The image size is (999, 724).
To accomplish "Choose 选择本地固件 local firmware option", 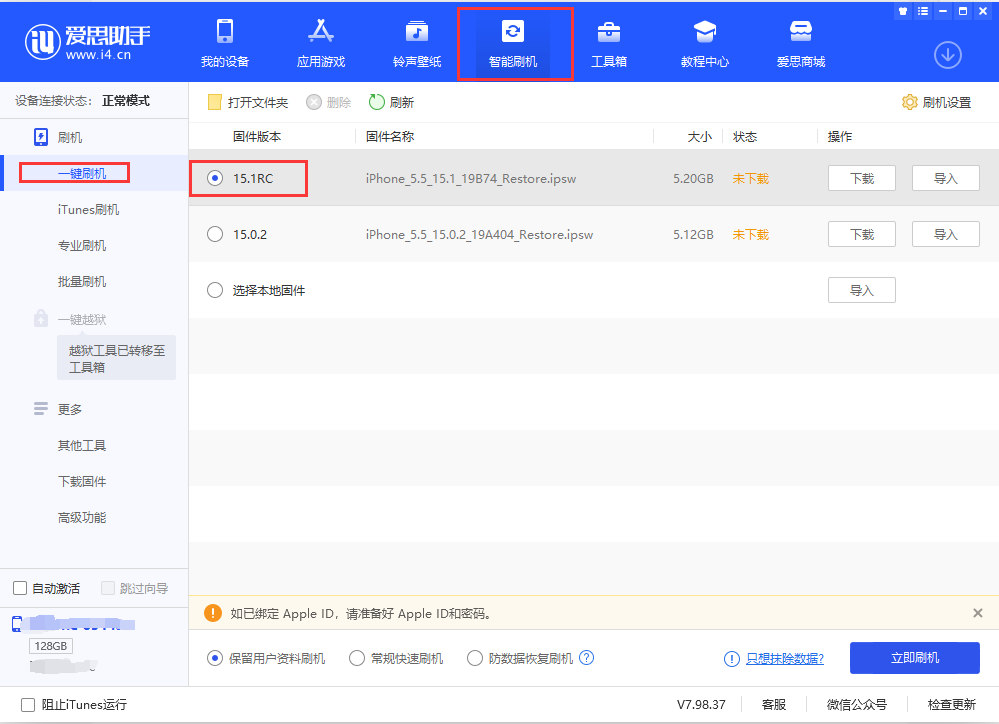I will (x=215, y=290).
